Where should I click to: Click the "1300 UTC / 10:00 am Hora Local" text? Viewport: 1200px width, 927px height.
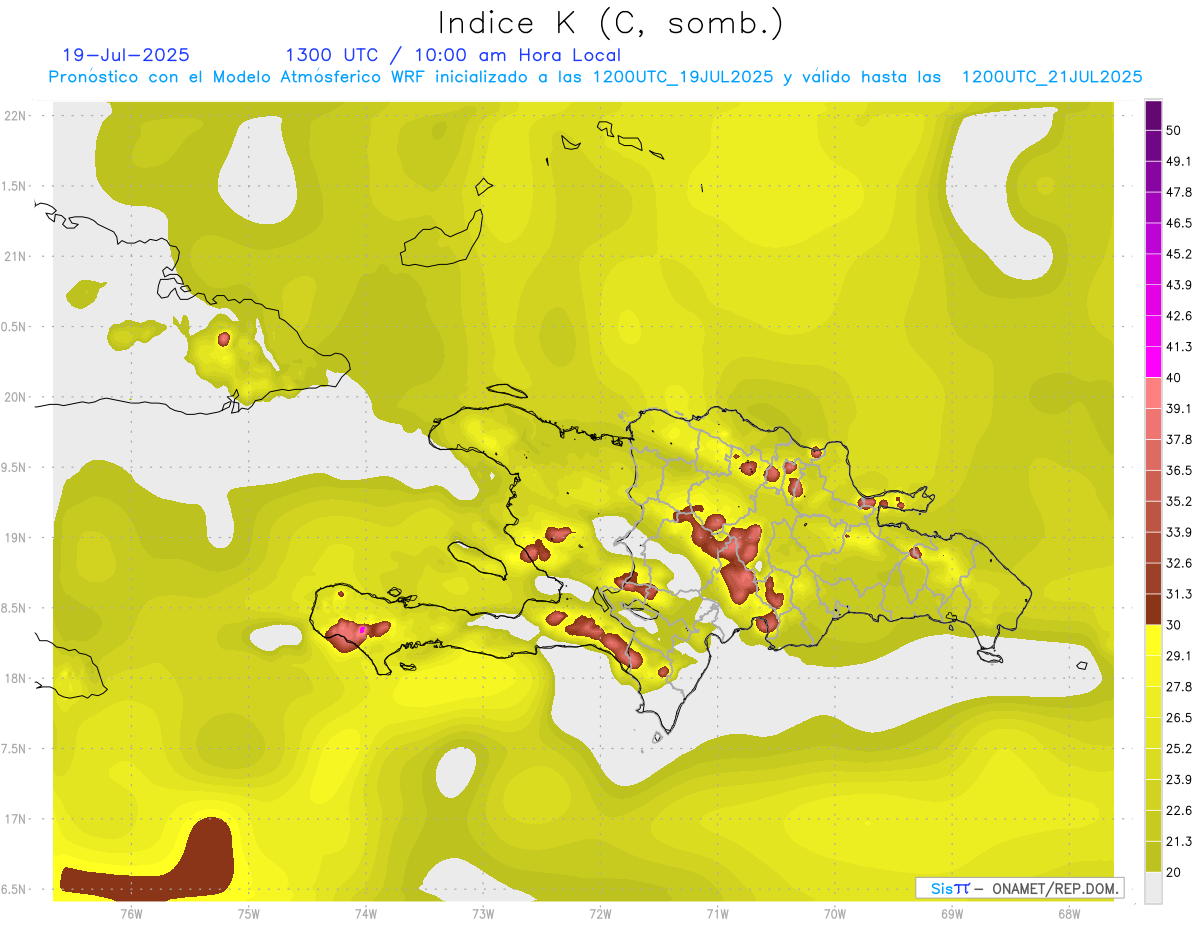(453, 55)
